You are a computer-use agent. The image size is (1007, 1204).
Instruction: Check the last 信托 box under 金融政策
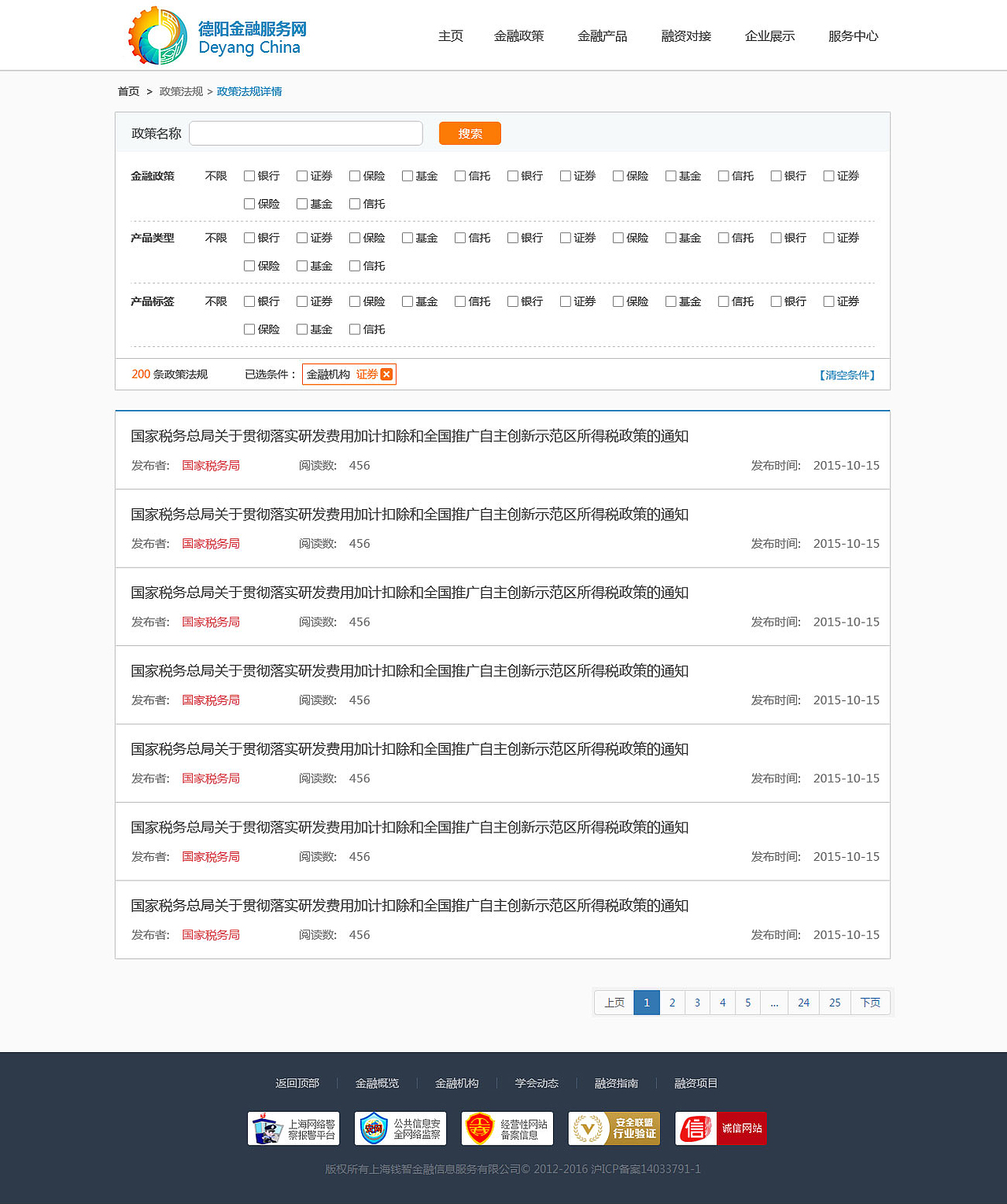(355, 204)
